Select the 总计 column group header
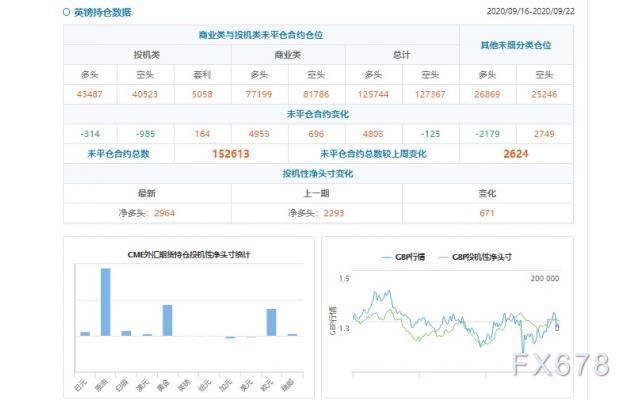Viewport: 640px width, 400px height. point(402,55)
